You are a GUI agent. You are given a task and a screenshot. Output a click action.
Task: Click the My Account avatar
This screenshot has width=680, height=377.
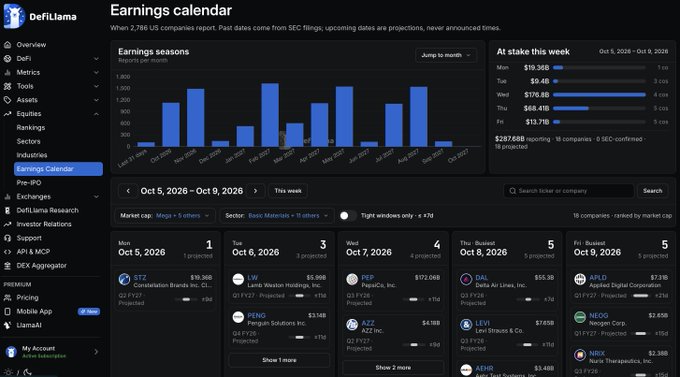pos(11,352)
